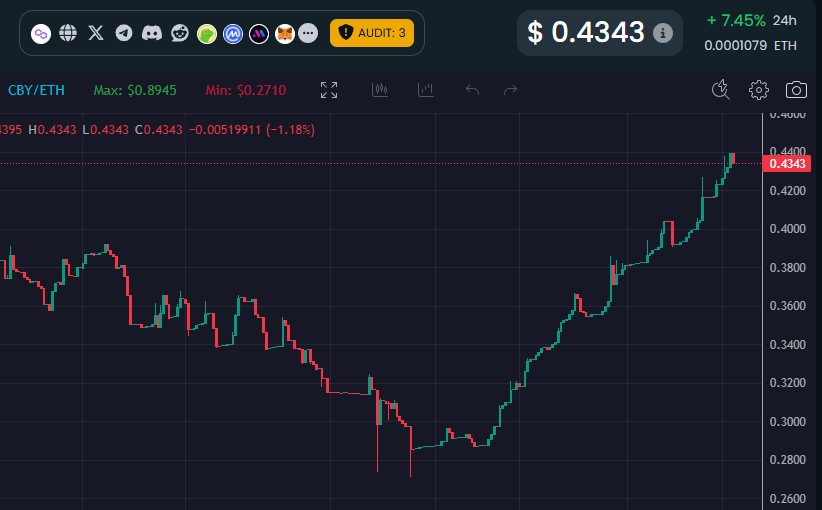This screenshot has width=822, height=510.
Task: Open quick search lightning icon
Action: tap(721, 90)
